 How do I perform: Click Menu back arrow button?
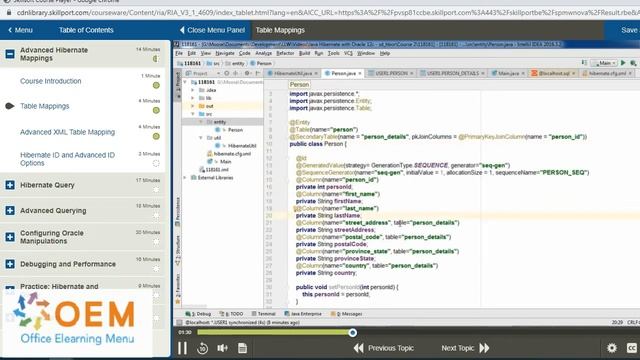[x=20, y=30]
